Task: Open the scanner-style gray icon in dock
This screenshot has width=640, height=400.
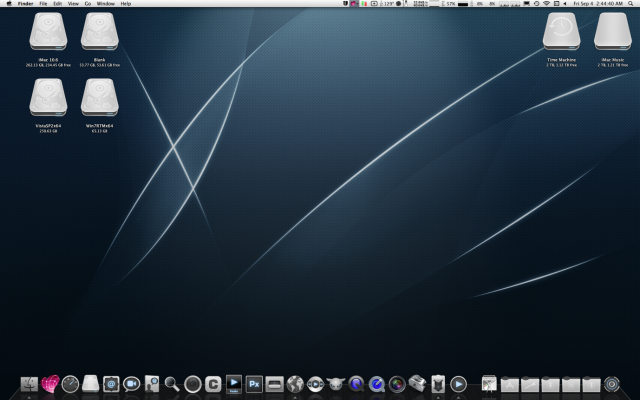Action: tap(274, 384)
